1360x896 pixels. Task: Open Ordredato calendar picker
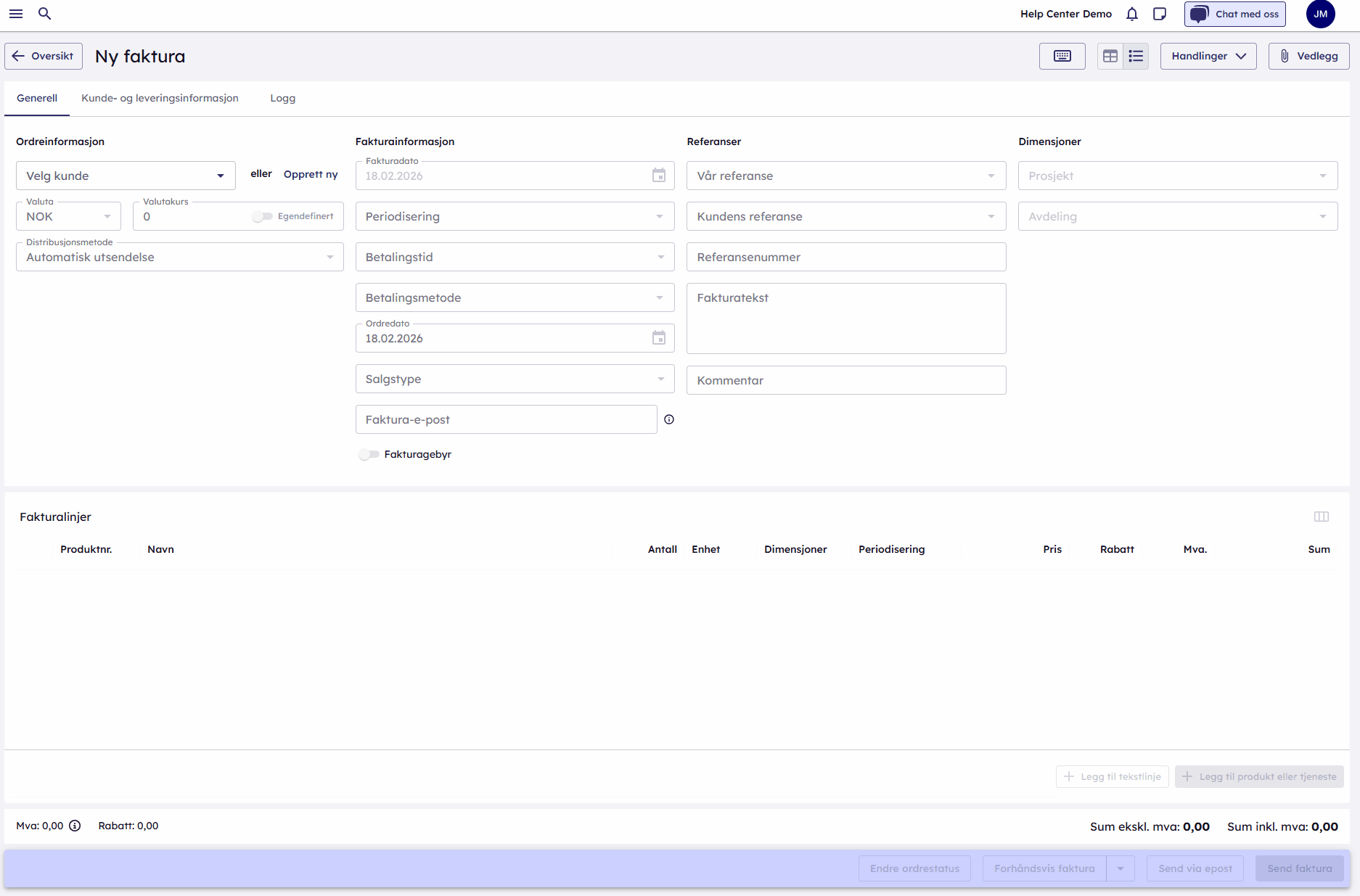click(x=658, y=338)
